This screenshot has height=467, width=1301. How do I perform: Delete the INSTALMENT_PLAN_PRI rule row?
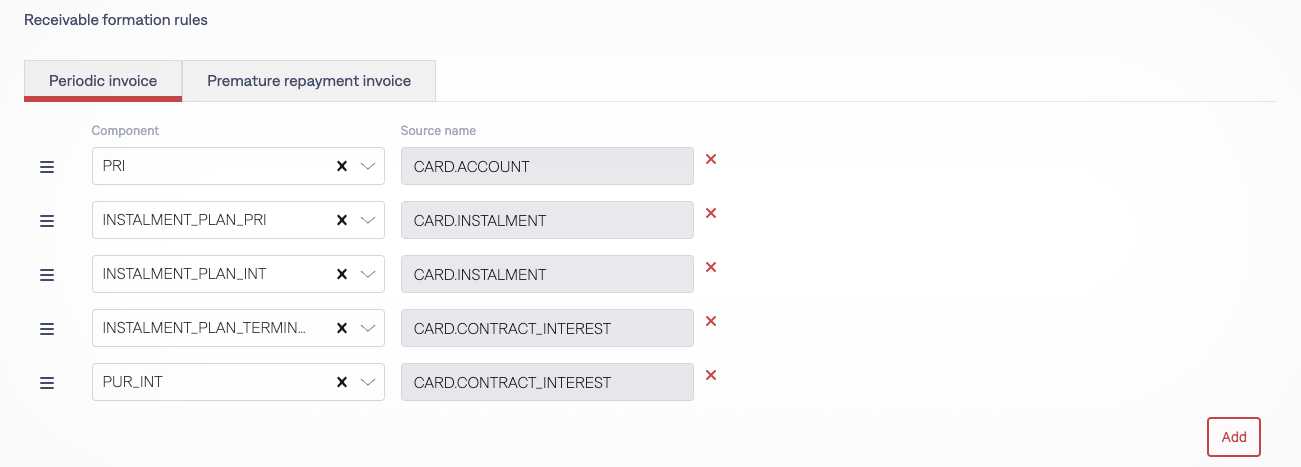tap(711, 213)
